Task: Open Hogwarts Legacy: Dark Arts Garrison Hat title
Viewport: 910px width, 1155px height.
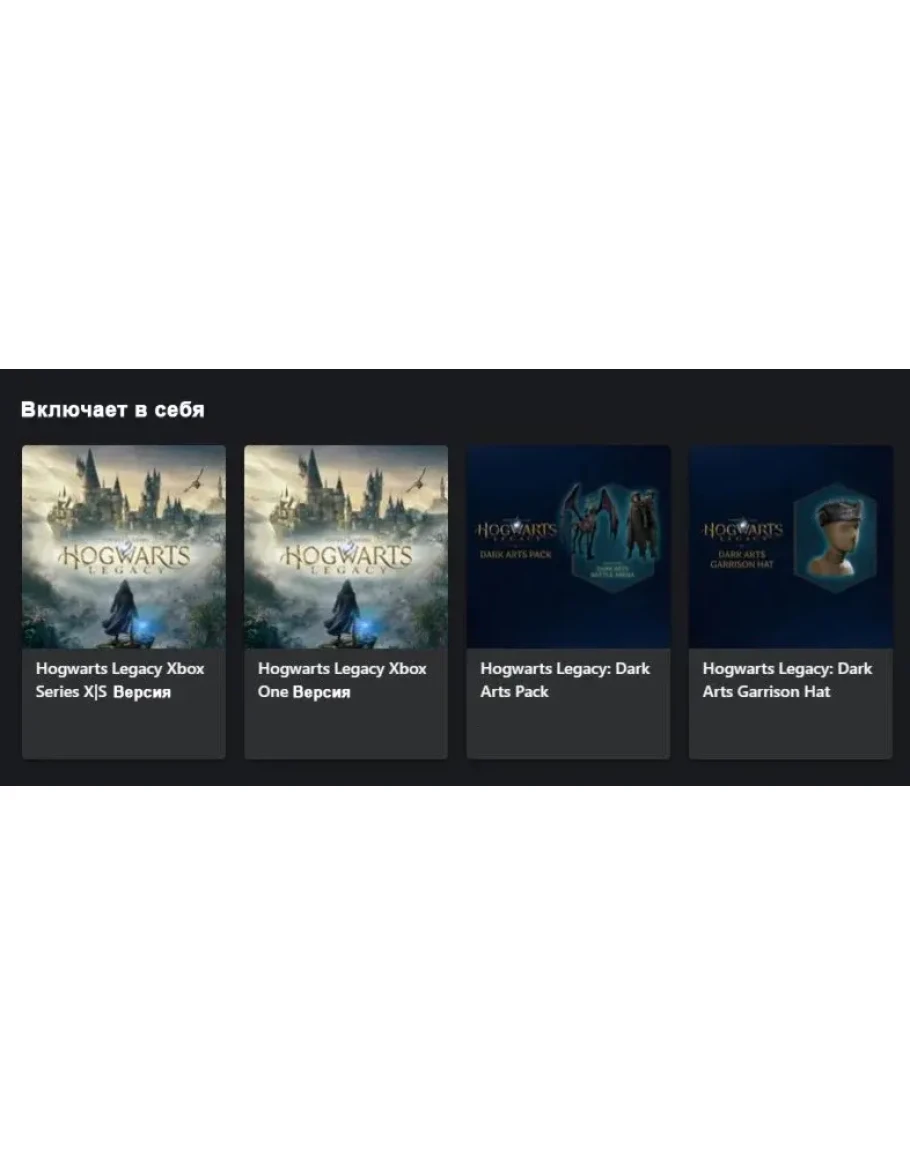Action: [x=787, y=680]
